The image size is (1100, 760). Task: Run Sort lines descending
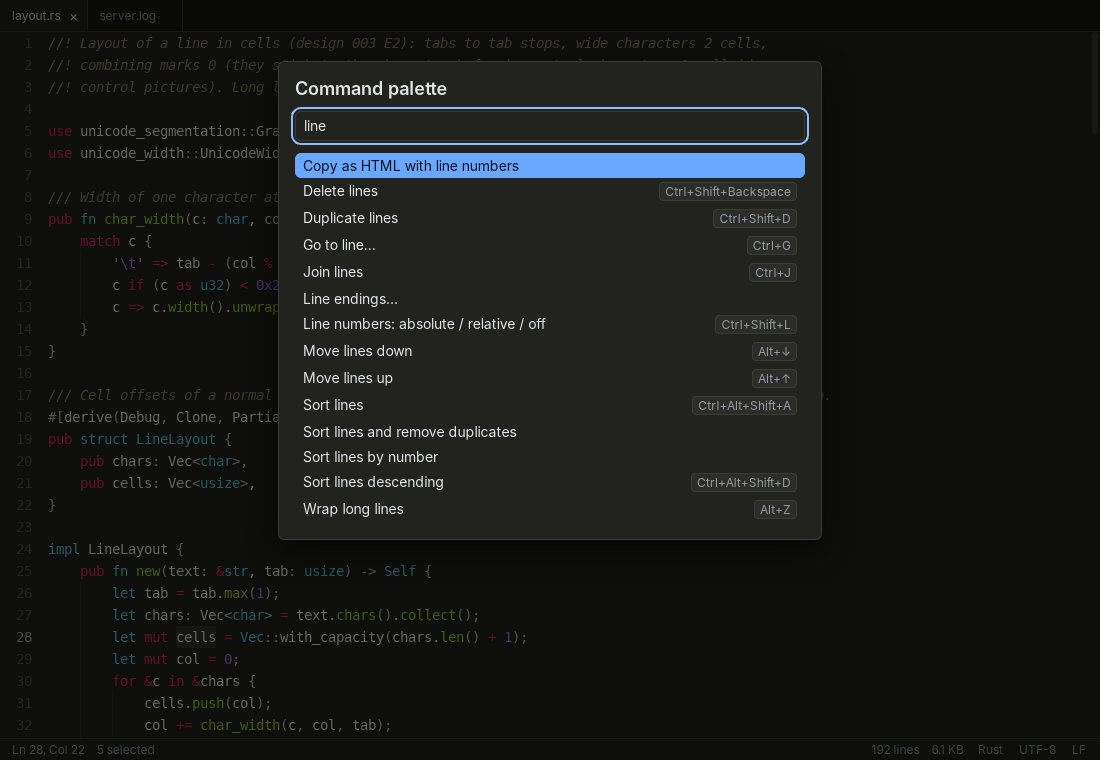[550, 482]
